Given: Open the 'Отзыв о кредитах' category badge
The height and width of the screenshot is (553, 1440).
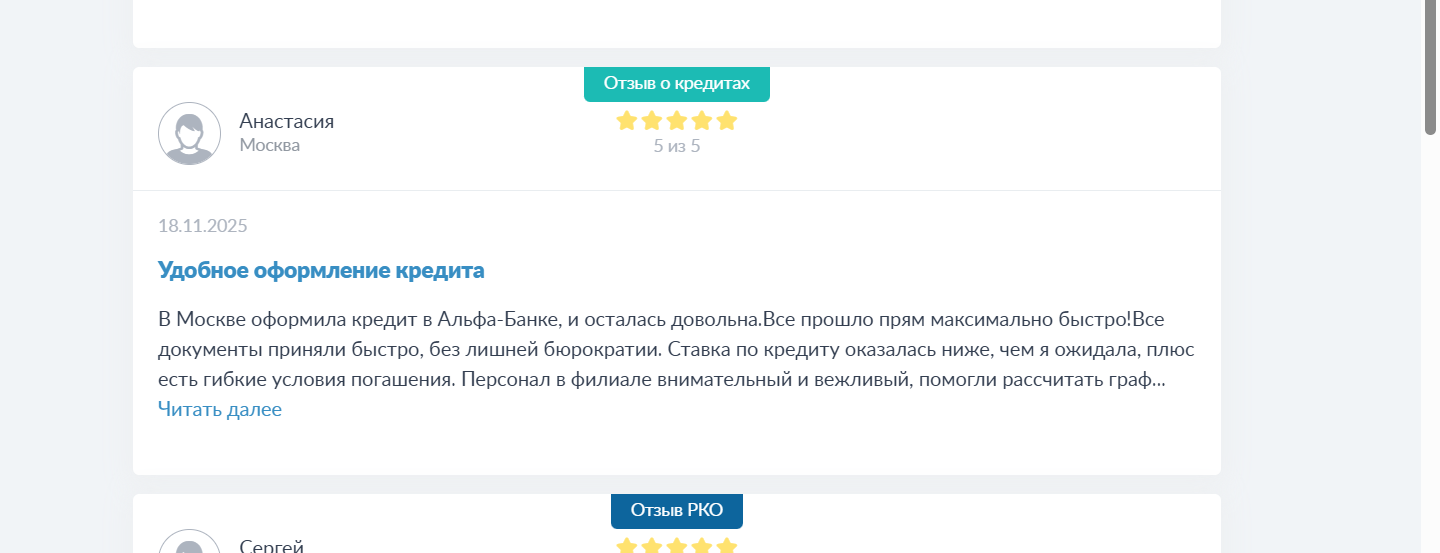Looking at the screenshot, I should click(676, 84).
